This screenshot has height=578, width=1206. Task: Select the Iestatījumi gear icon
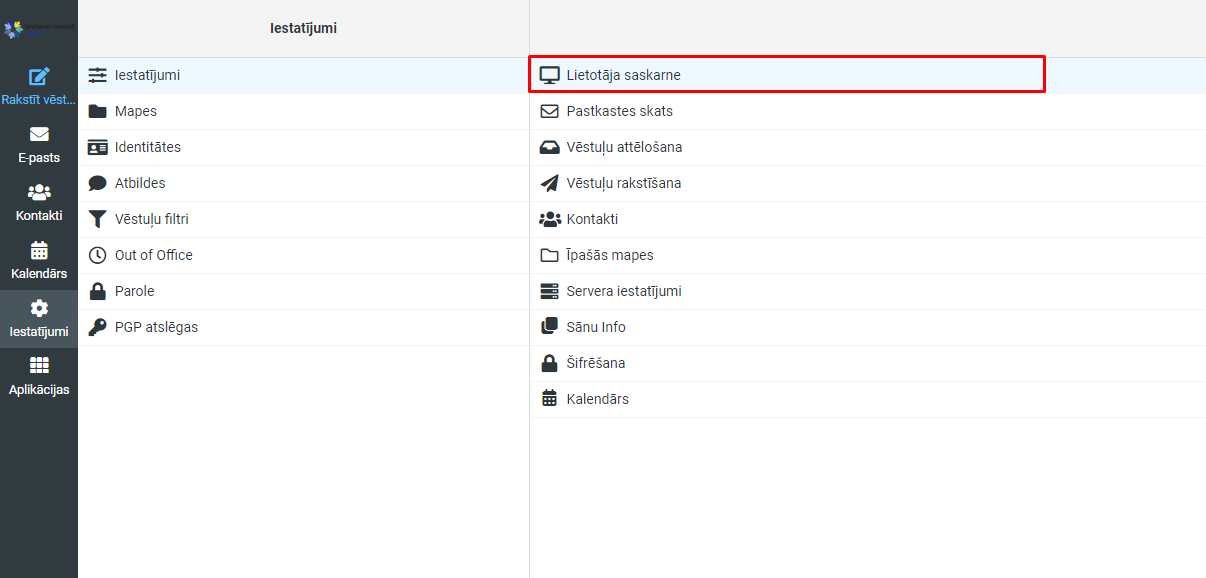[39, 309]
